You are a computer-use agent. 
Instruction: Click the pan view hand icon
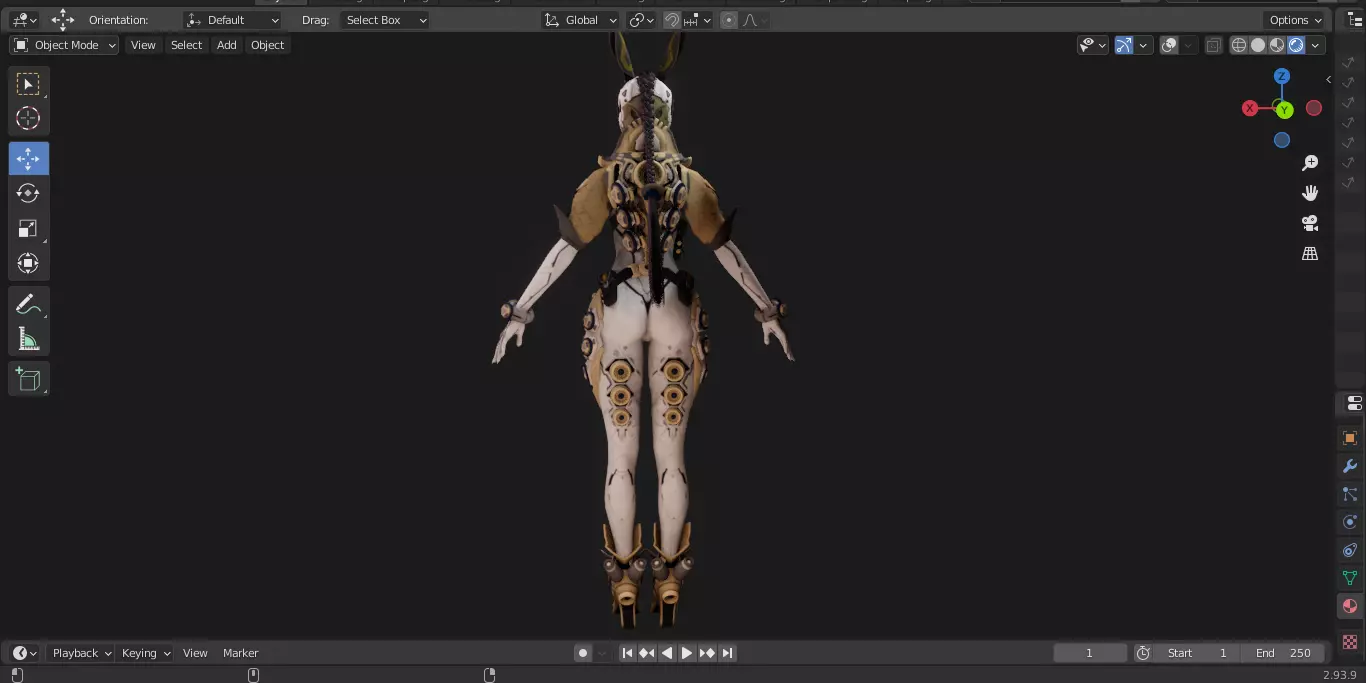[x=1310, y=193]
